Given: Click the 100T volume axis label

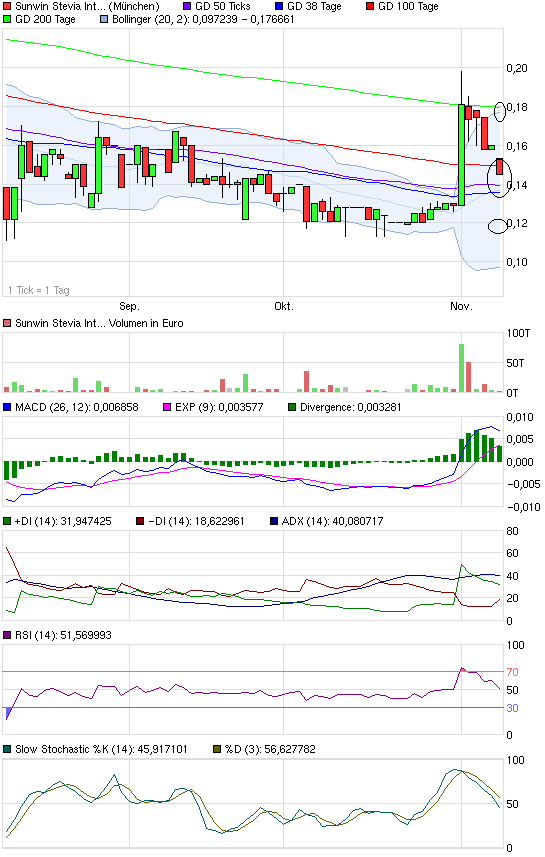Looking at the screenshot, I should (518, 333).
